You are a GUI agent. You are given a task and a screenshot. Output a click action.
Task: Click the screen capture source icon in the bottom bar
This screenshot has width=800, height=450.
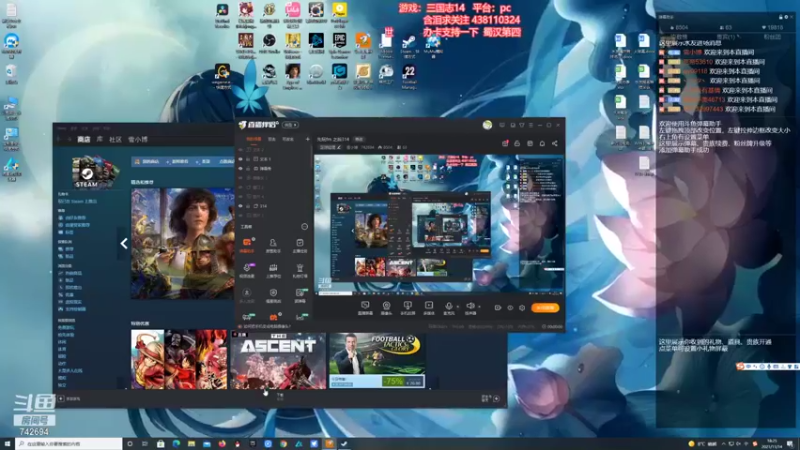pos(365,307)
